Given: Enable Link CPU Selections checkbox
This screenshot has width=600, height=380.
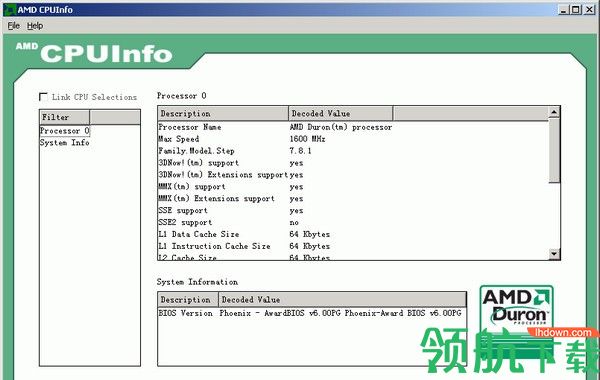Looking at the screenshot, I should [43, 97].
